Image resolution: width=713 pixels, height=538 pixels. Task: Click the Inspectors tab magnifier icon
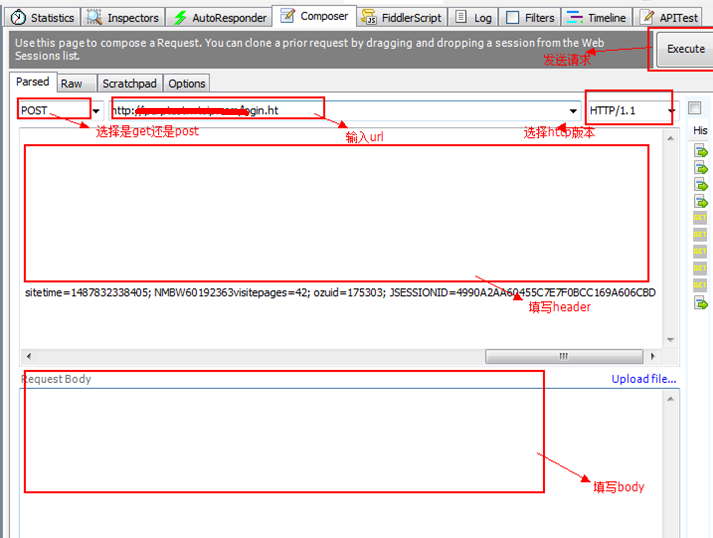coord(94,17)
